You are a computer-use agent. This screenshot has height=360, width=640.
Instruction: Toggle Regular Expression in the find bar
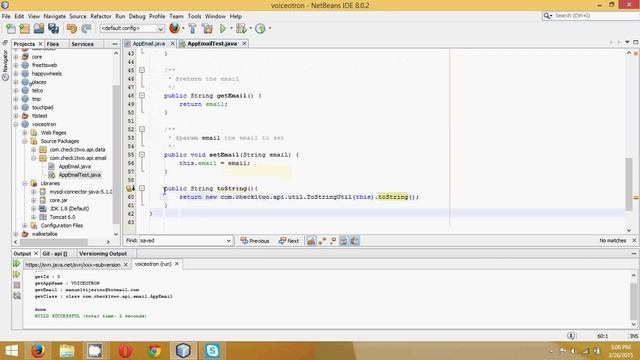[333, 241]
